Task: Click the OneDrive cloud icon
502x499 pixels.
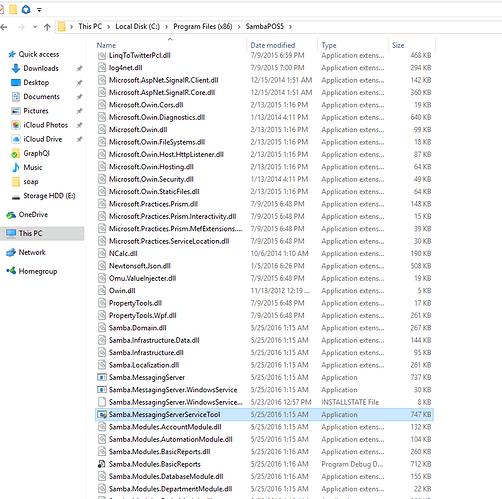Action: tap(11, 215)
